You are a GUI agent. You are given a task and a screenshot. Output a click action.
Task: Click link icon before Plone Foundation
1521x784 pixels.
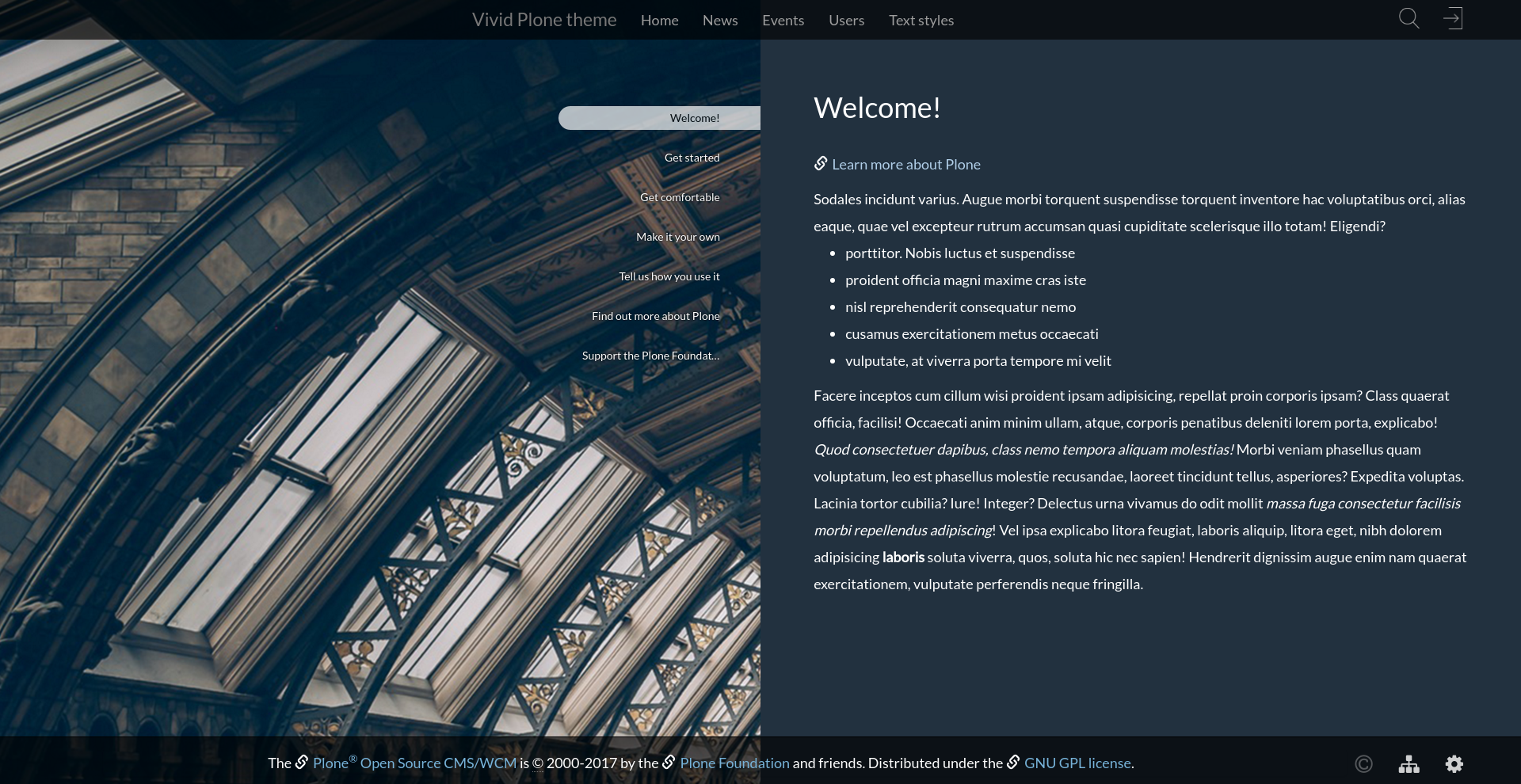[669, 763]
